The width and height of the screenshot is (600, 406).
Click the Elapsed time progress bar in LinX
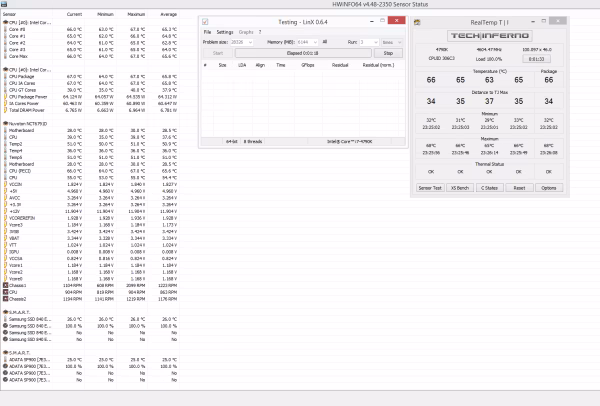303,53
